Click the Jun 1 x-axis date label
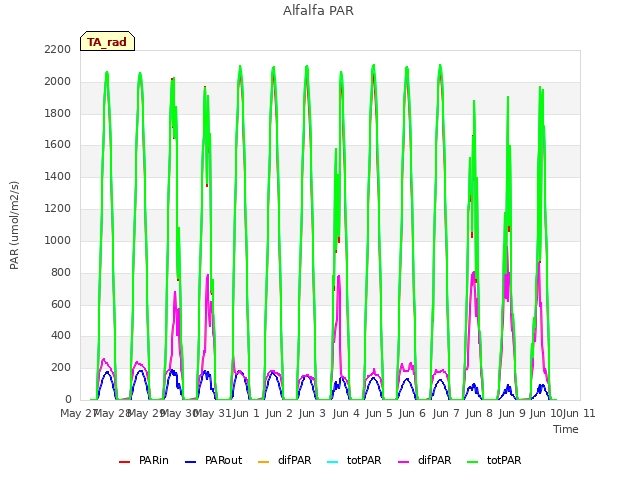The width and height of the screenshot is (640, 480). point(246,413)
